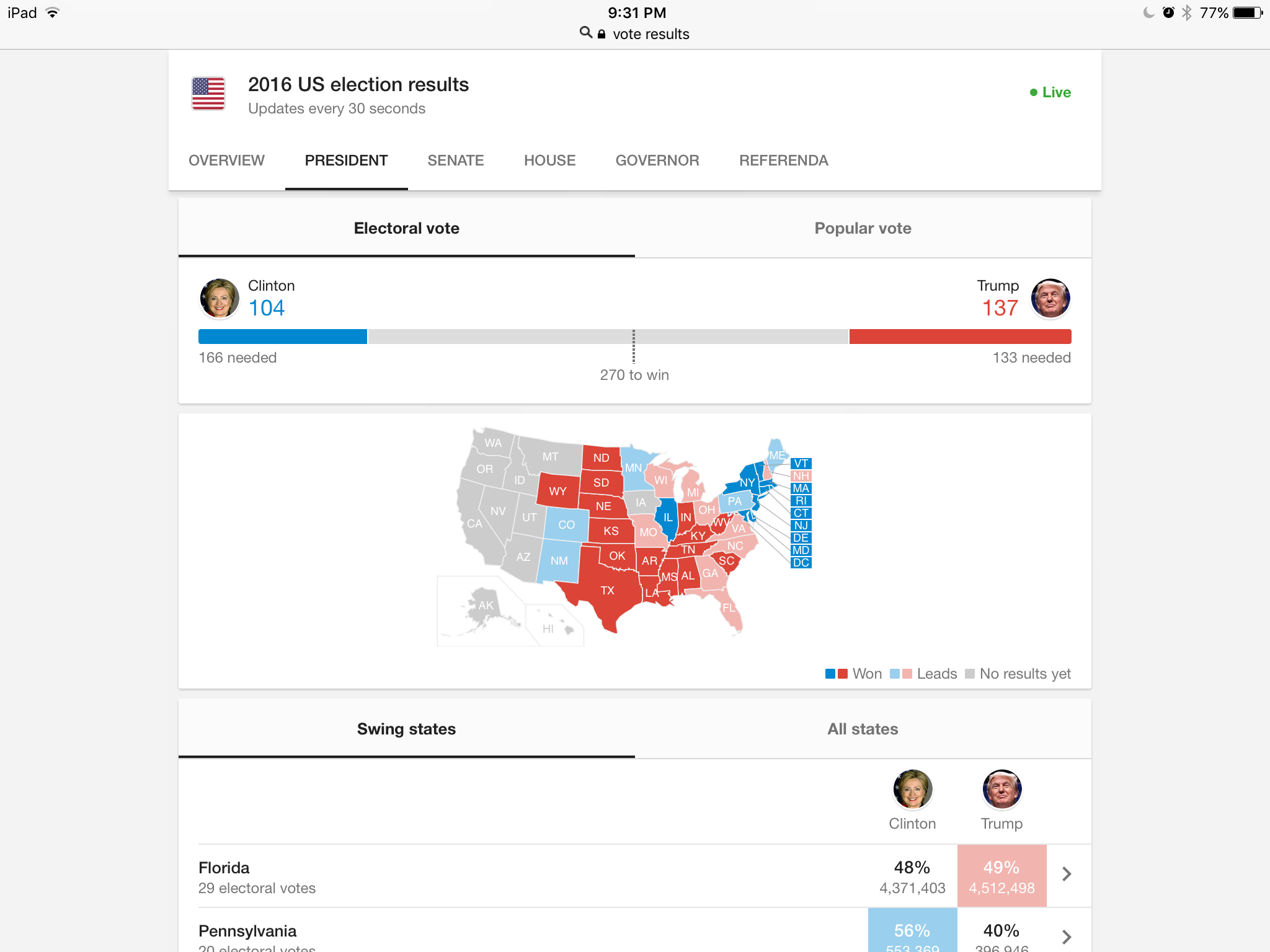This screenshot has width=1270, height=952.
Task: Open the REFERENDA tab
Action: [783, 161]
